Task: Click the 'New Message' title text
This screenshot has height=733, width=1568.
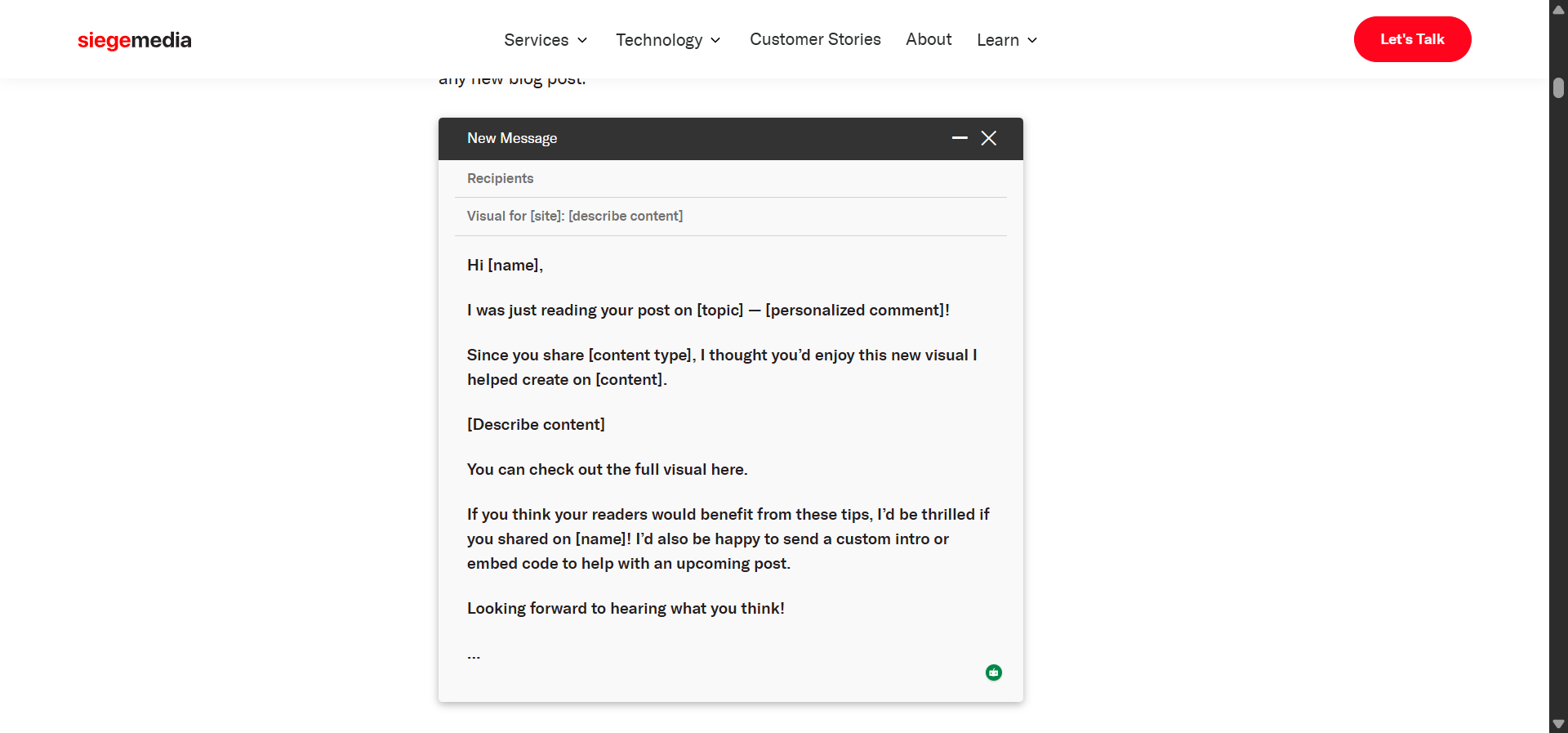Action: point(512,138)
